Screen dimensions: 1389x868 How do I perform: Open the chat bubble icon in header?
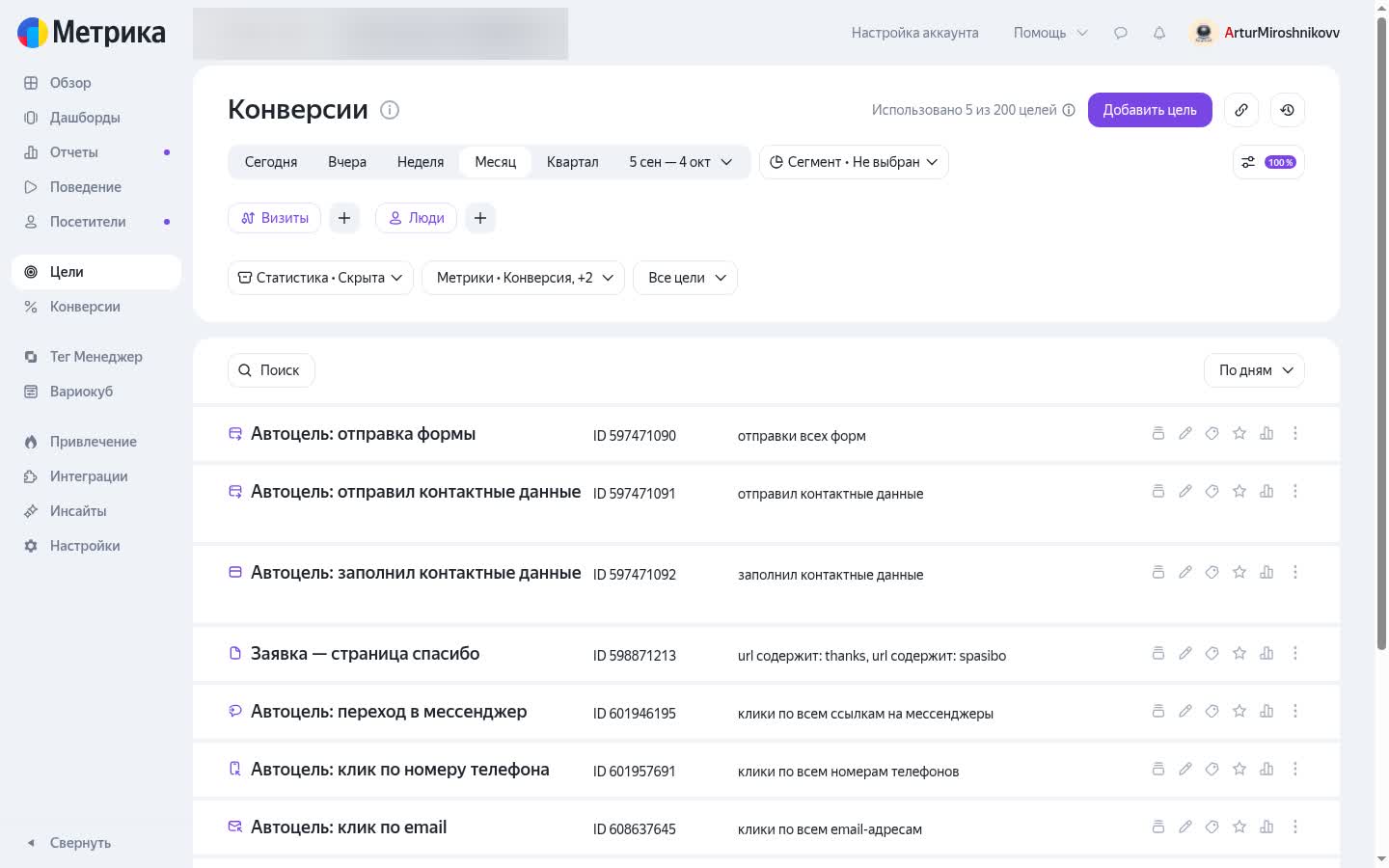pyautogui.click(x=1121, y=33)
